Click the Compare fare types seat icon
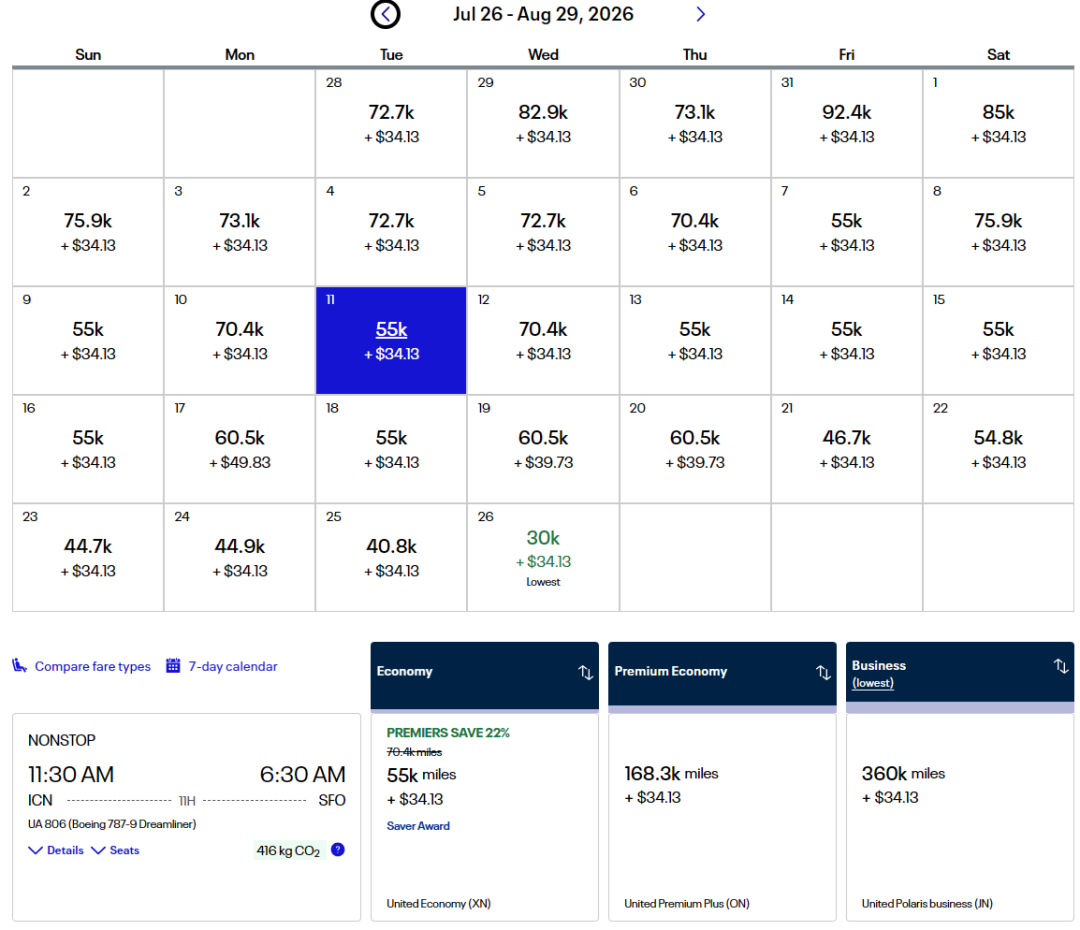The width and height of the screenshot is (1080, 930). (20, 666)
